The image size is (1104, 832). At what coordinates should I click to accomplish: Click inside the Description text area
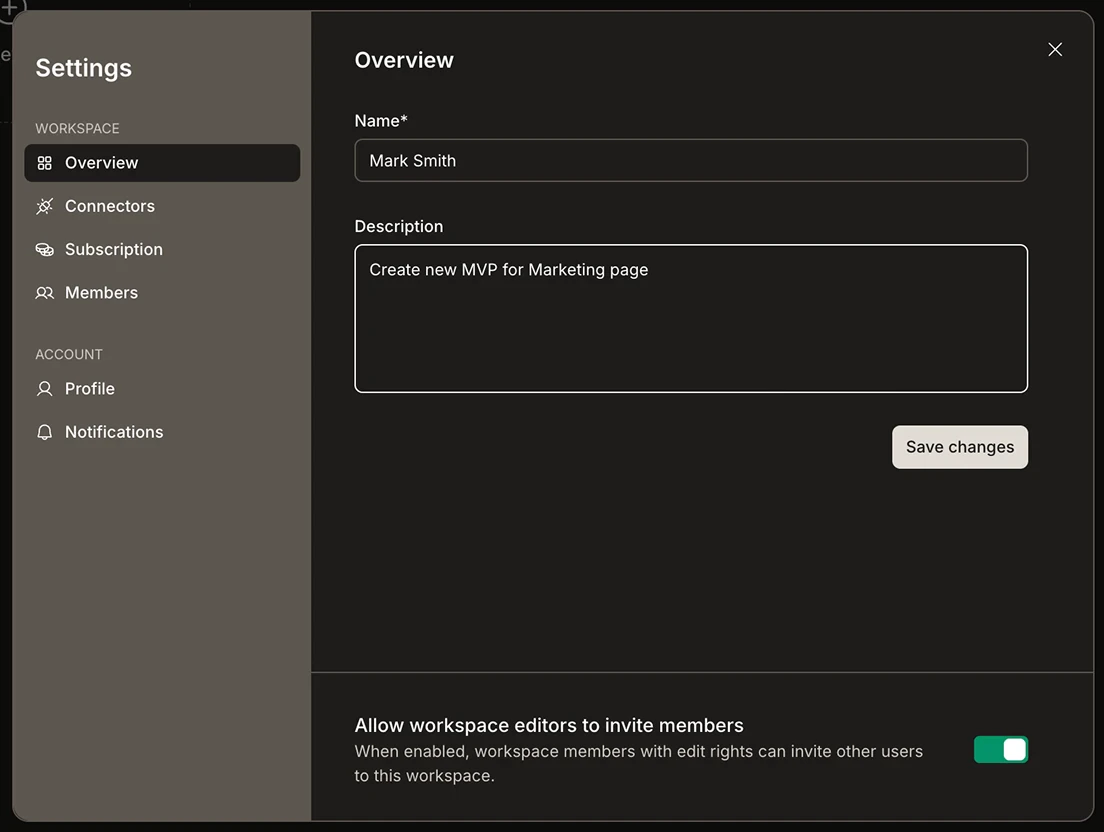[x=691, y=318]
